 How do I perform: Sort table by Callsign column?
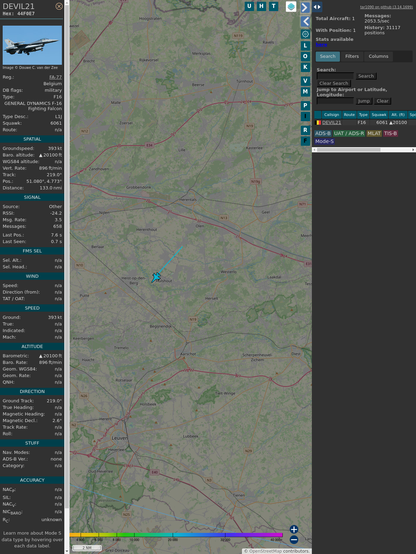331,114
